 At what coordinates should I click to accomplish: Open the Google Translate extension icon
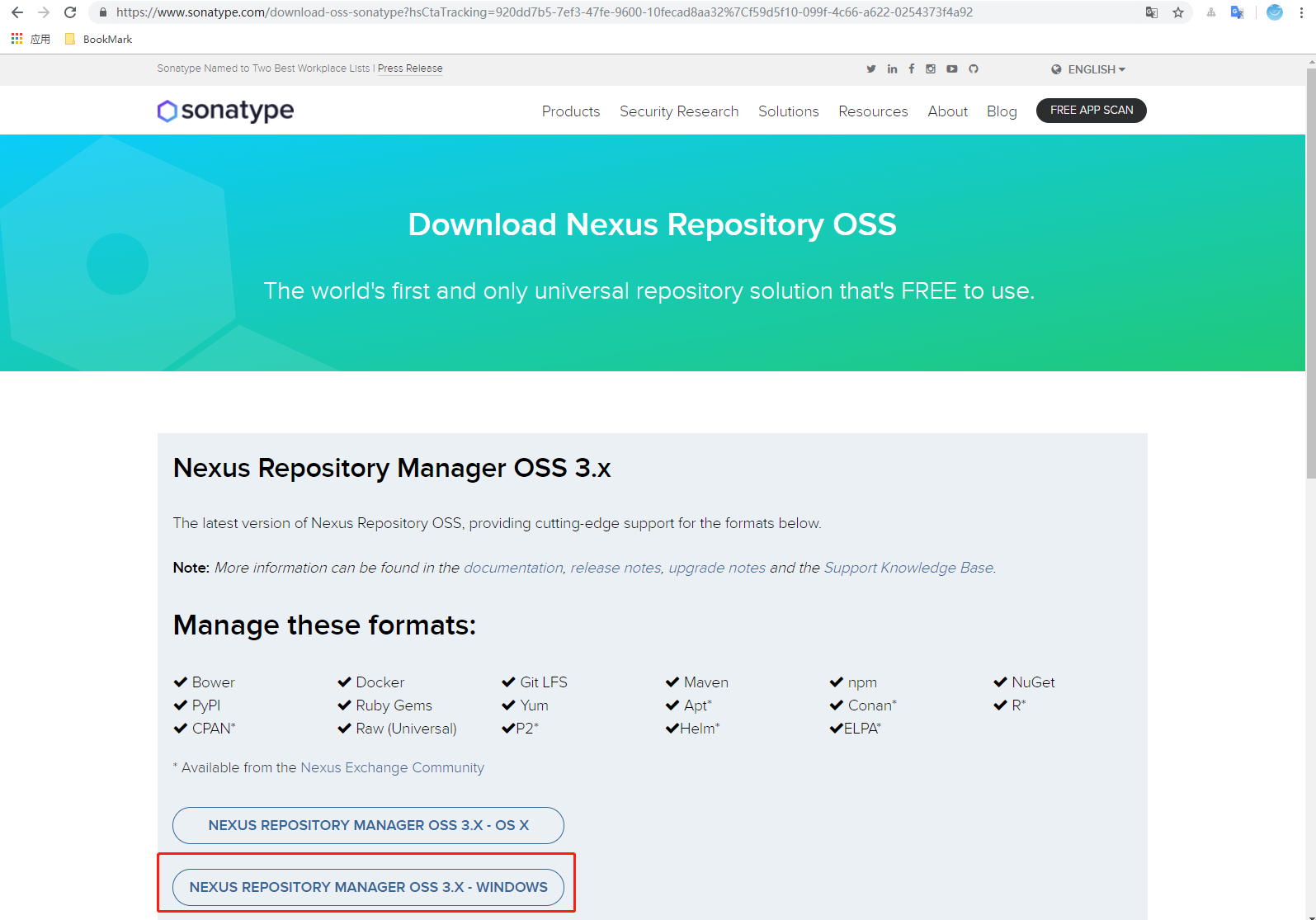pos(1237,12)
